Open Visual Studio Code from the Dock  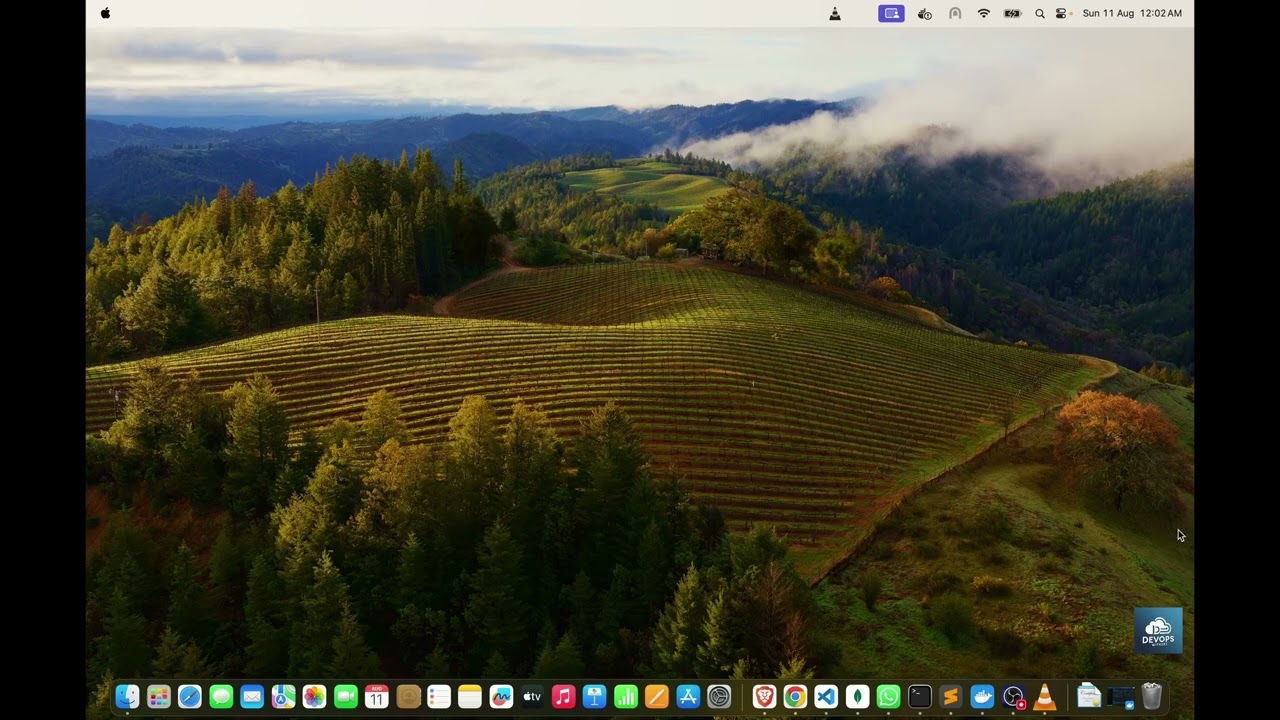click(826, 697)
